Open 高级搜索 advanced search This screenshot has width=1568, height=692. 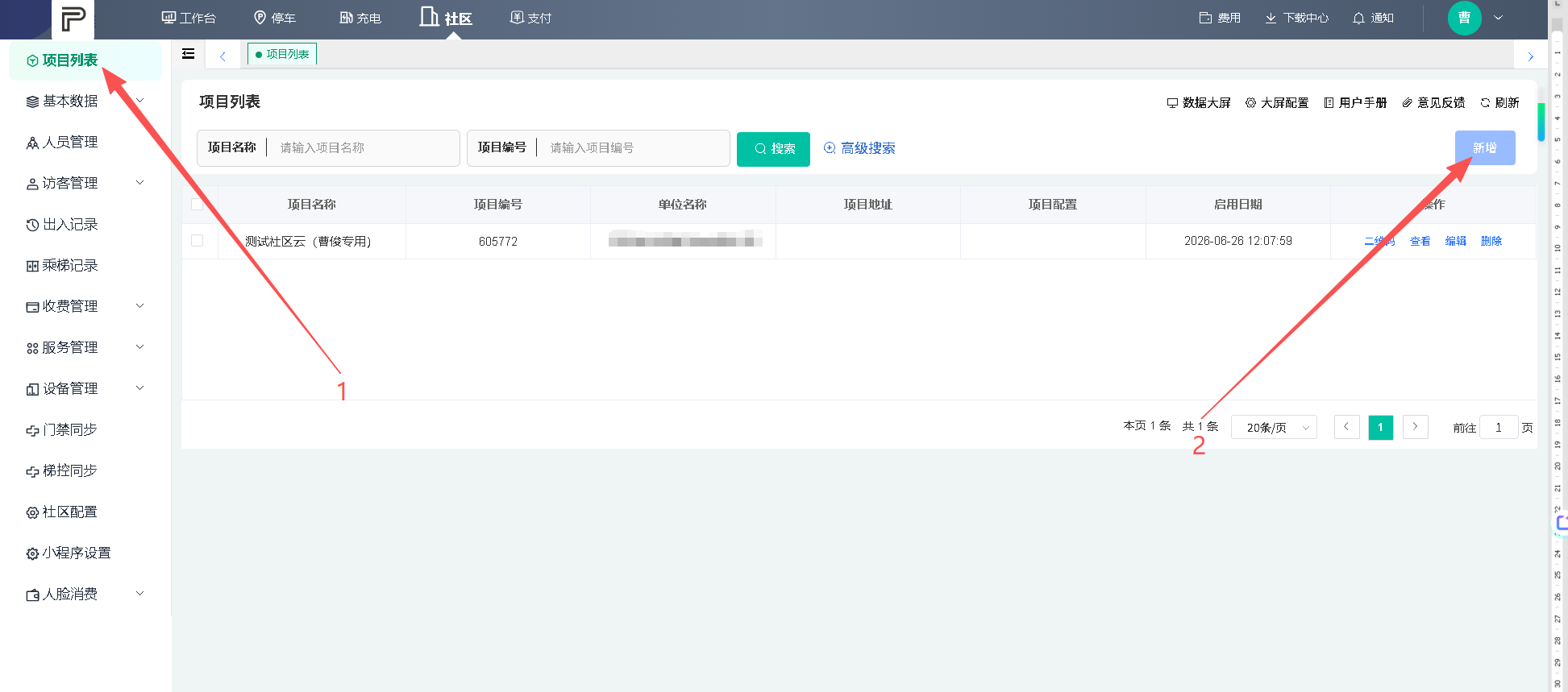(859, 148)
